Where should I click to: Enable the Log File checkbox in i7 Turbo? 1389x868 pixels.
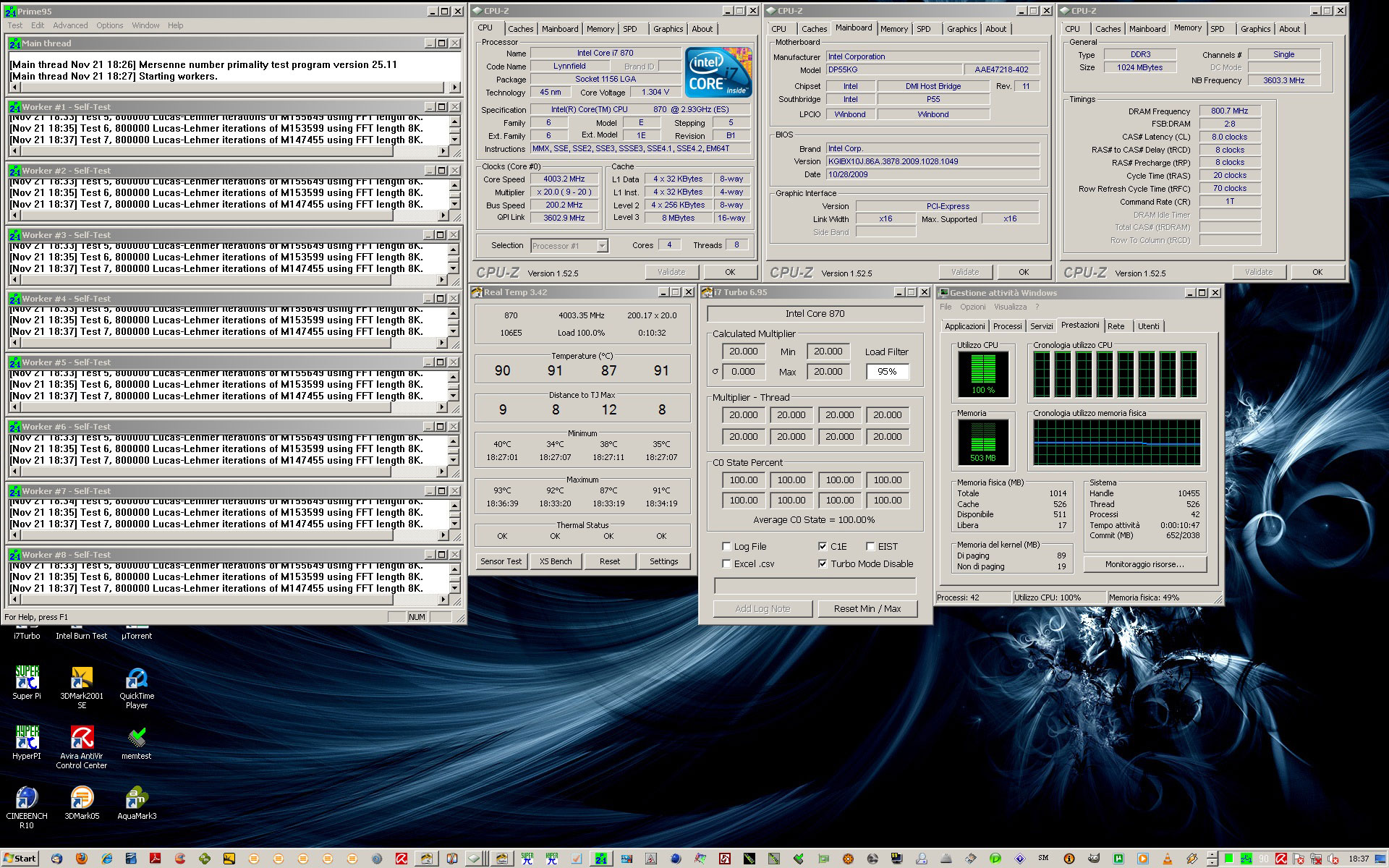point(726,546)
